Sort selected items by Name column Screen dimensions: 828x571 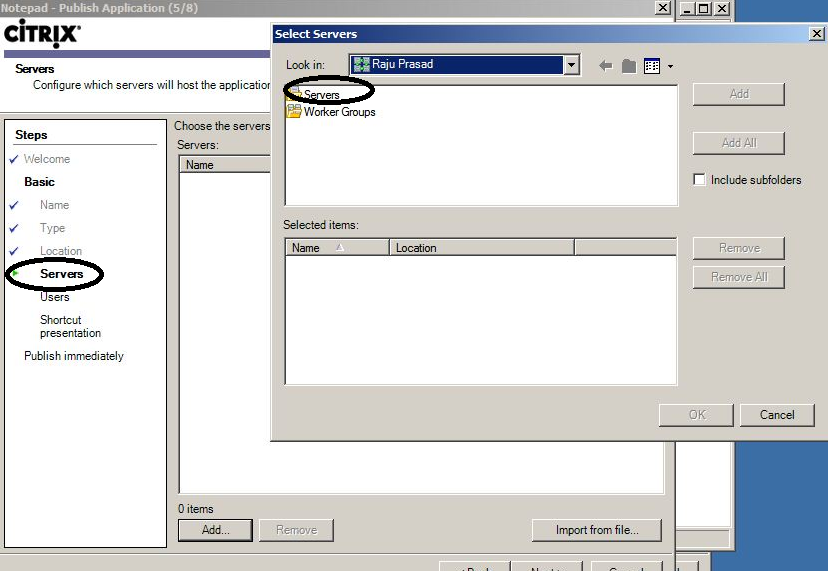coord(337,248)
